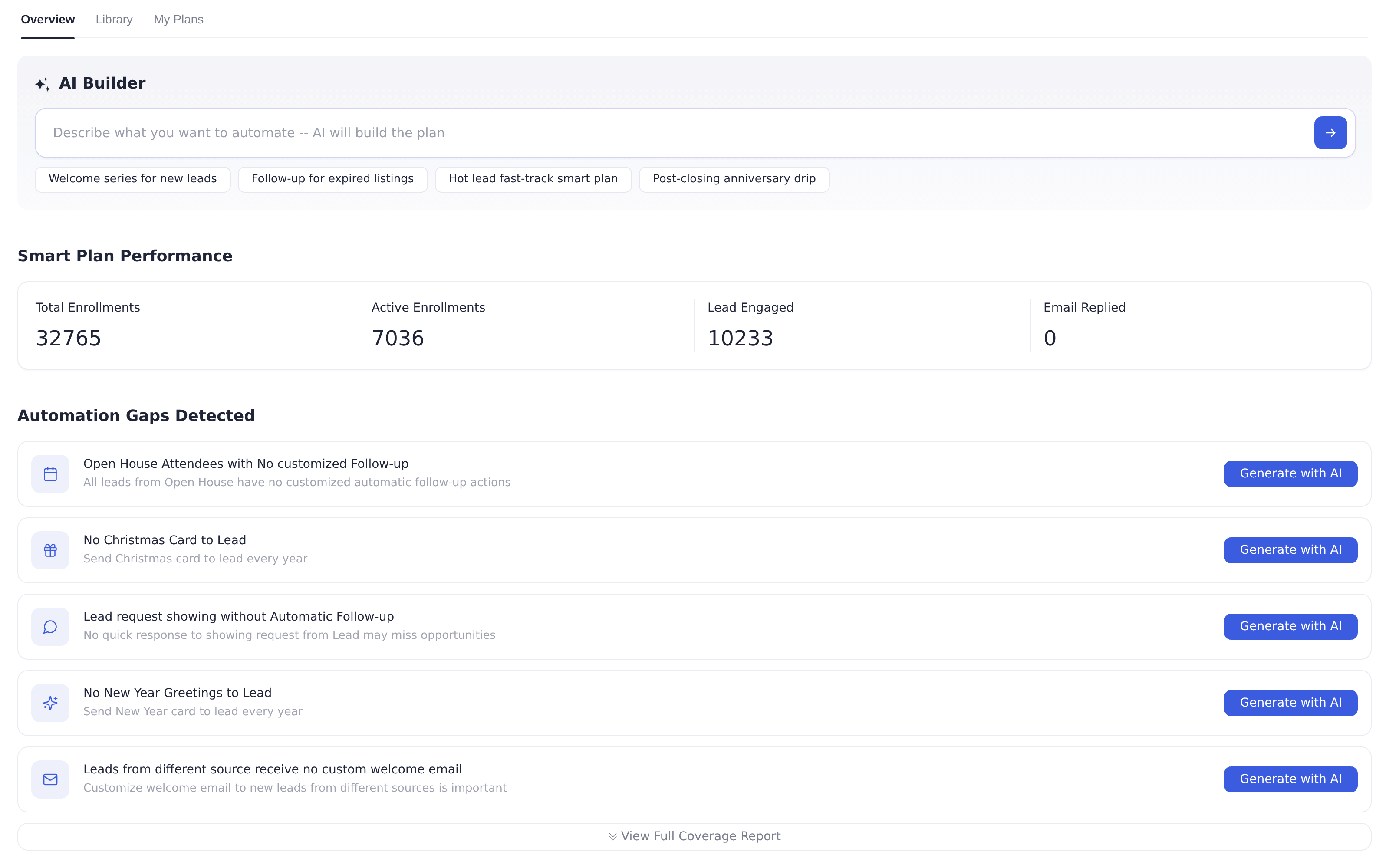Click sparkle icon for No New Year Greetings
This screenshot has height=868, width=1389.
(x=50, y=703)
